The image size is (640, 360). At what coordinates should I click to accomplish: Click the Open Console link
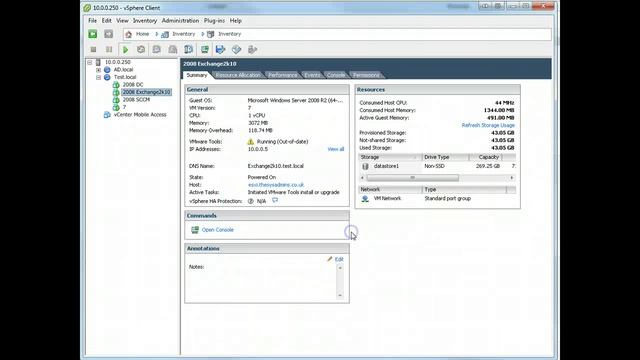tap(218, 230)
